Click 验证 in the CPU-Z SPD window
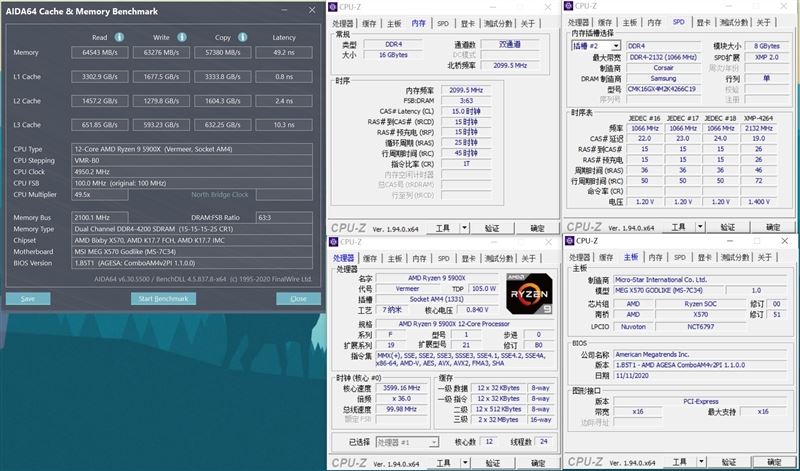This screenshot has height=471, width=800. click(728, 227)
